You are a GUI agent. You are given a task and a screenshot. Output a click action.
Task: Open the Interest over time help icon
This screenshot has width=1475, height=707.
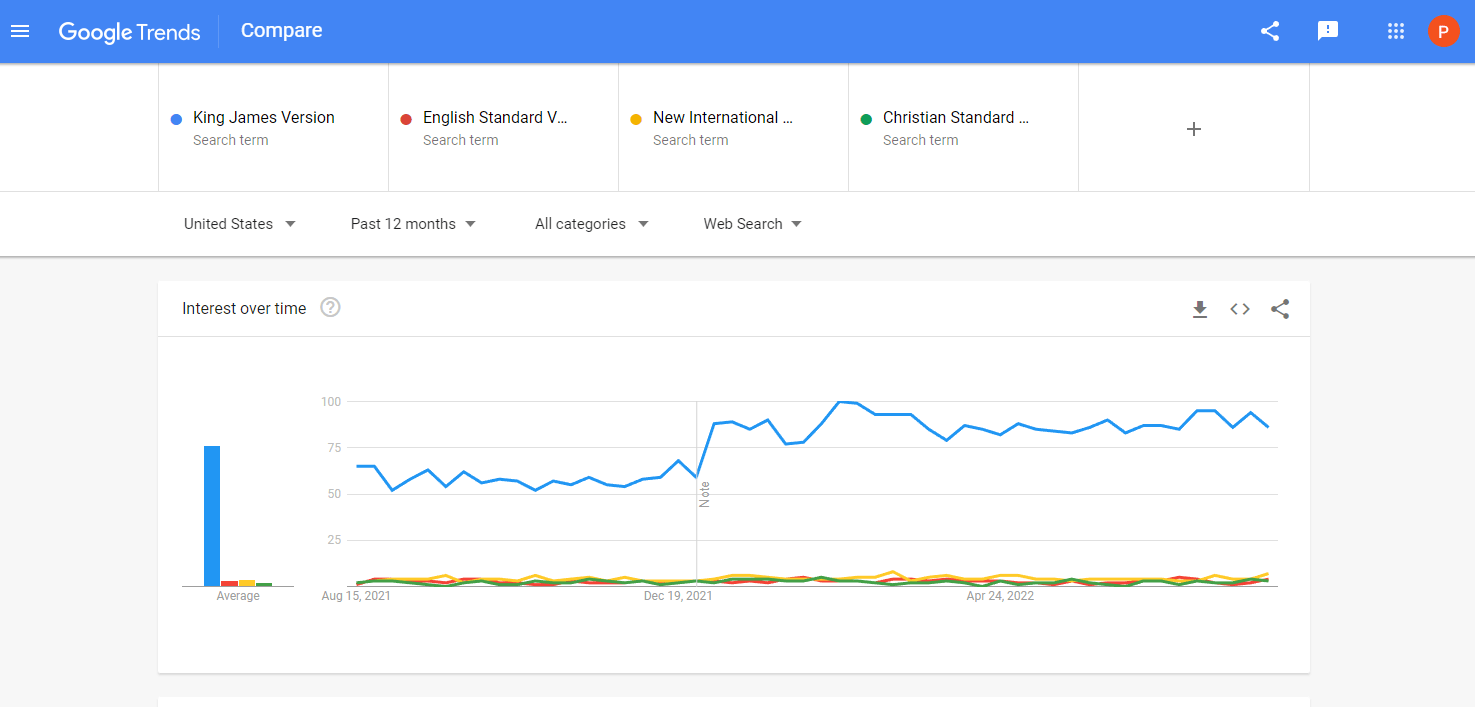(330, 308)
